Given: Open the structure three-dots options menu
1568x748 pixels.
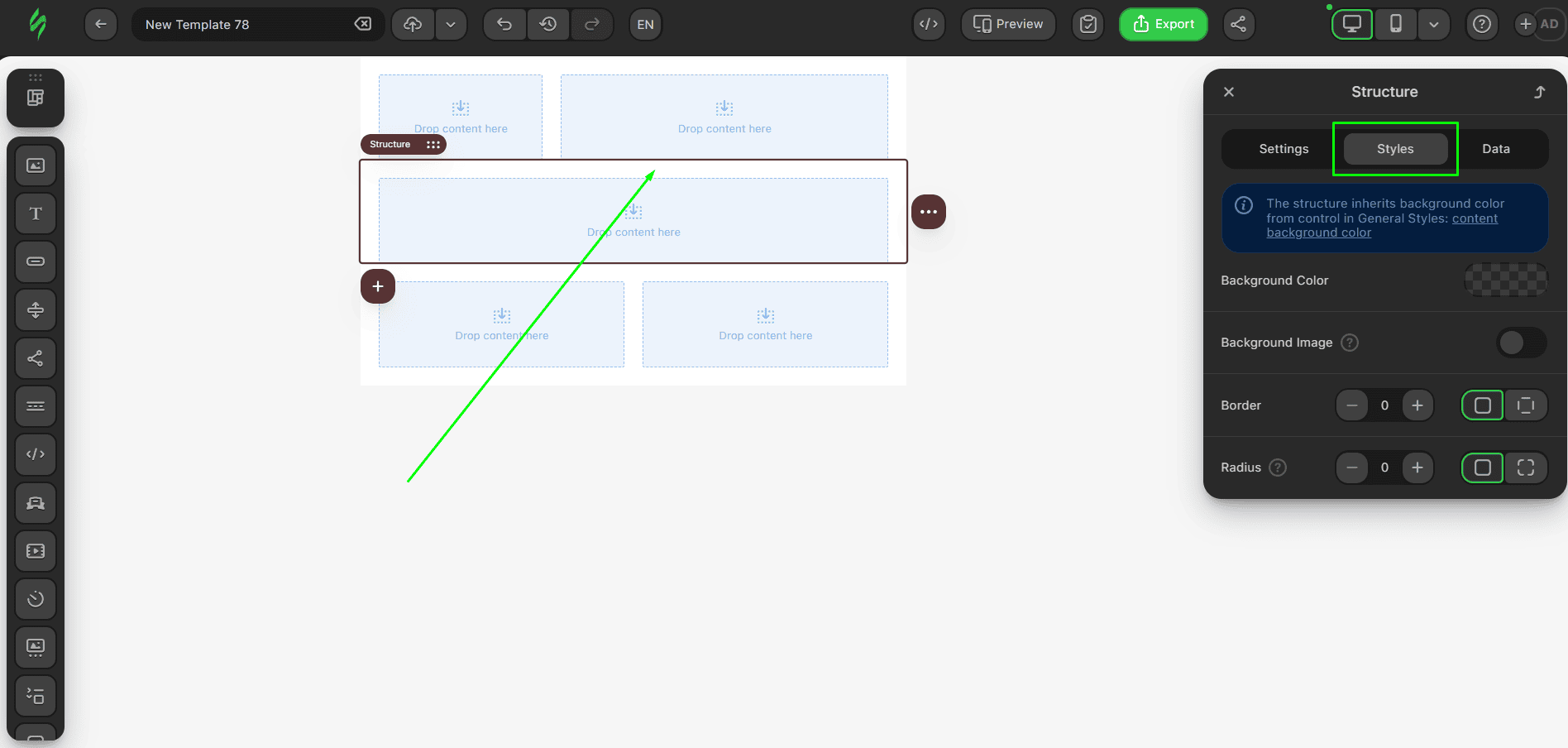Looking at the screenshot, I should coord(929,212).
